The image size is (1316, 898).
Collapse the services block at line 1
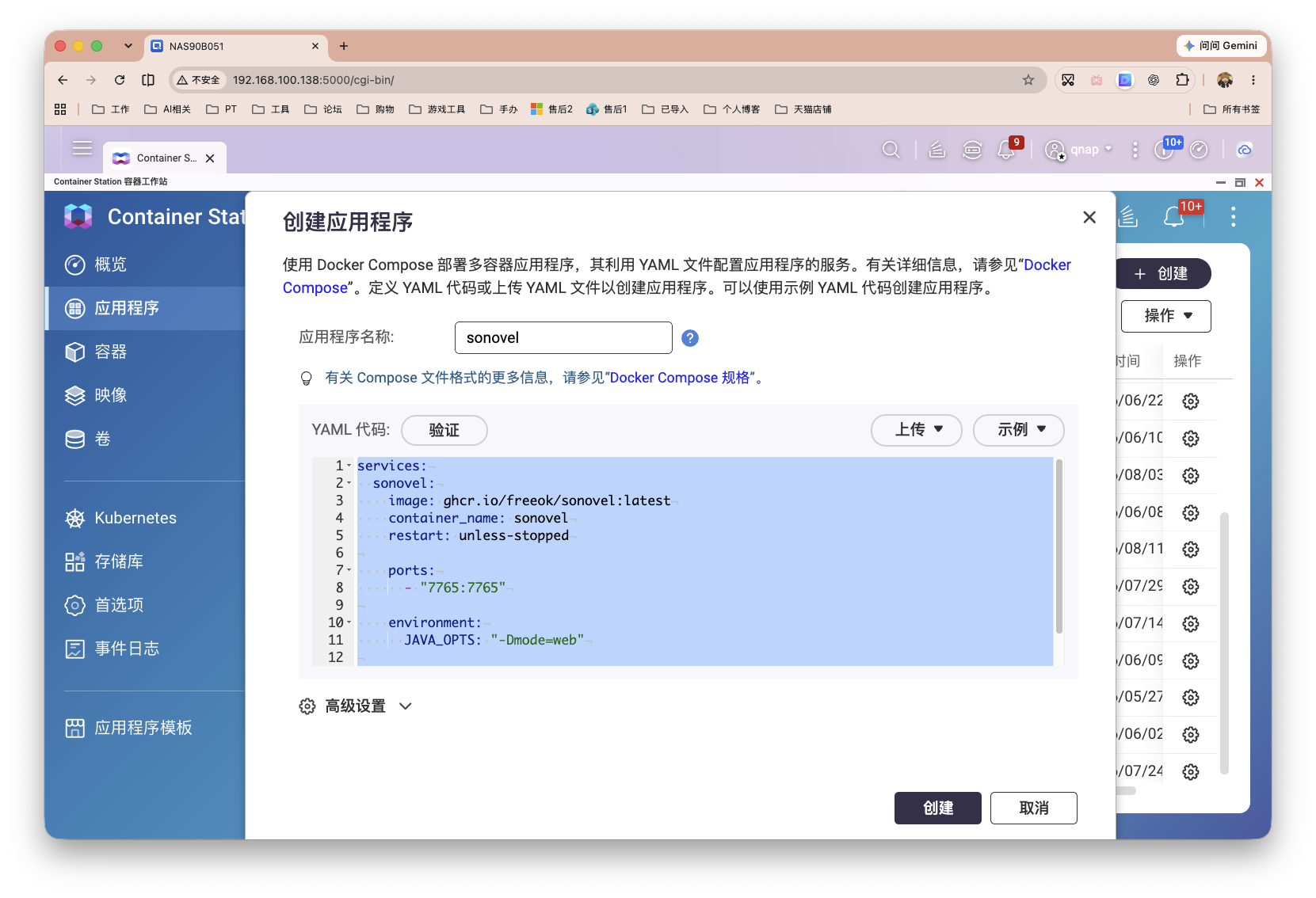point(349,466)
